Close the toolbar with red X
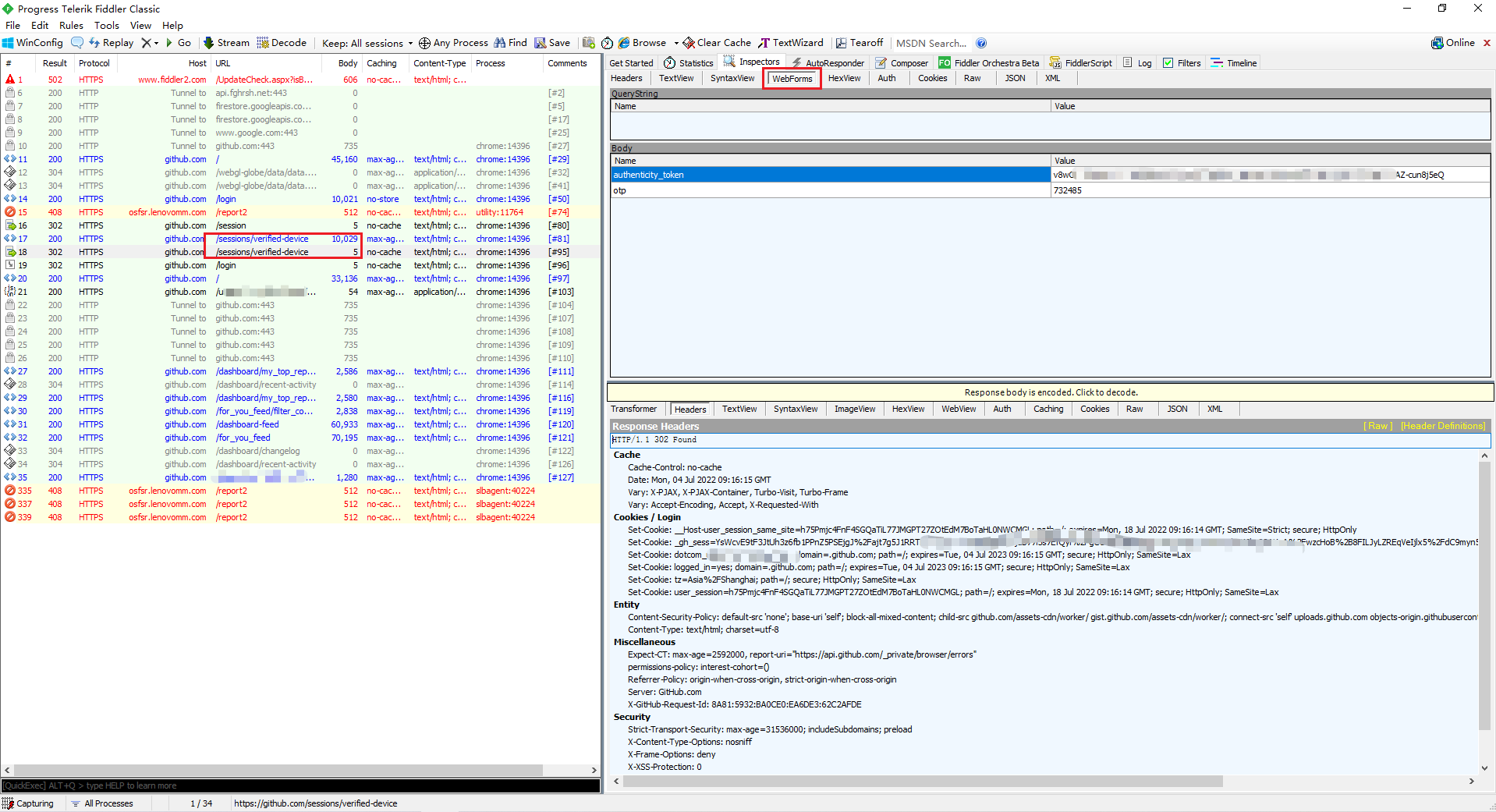Viewport: 1496px width, 812px height. [x=1487, y=43]
